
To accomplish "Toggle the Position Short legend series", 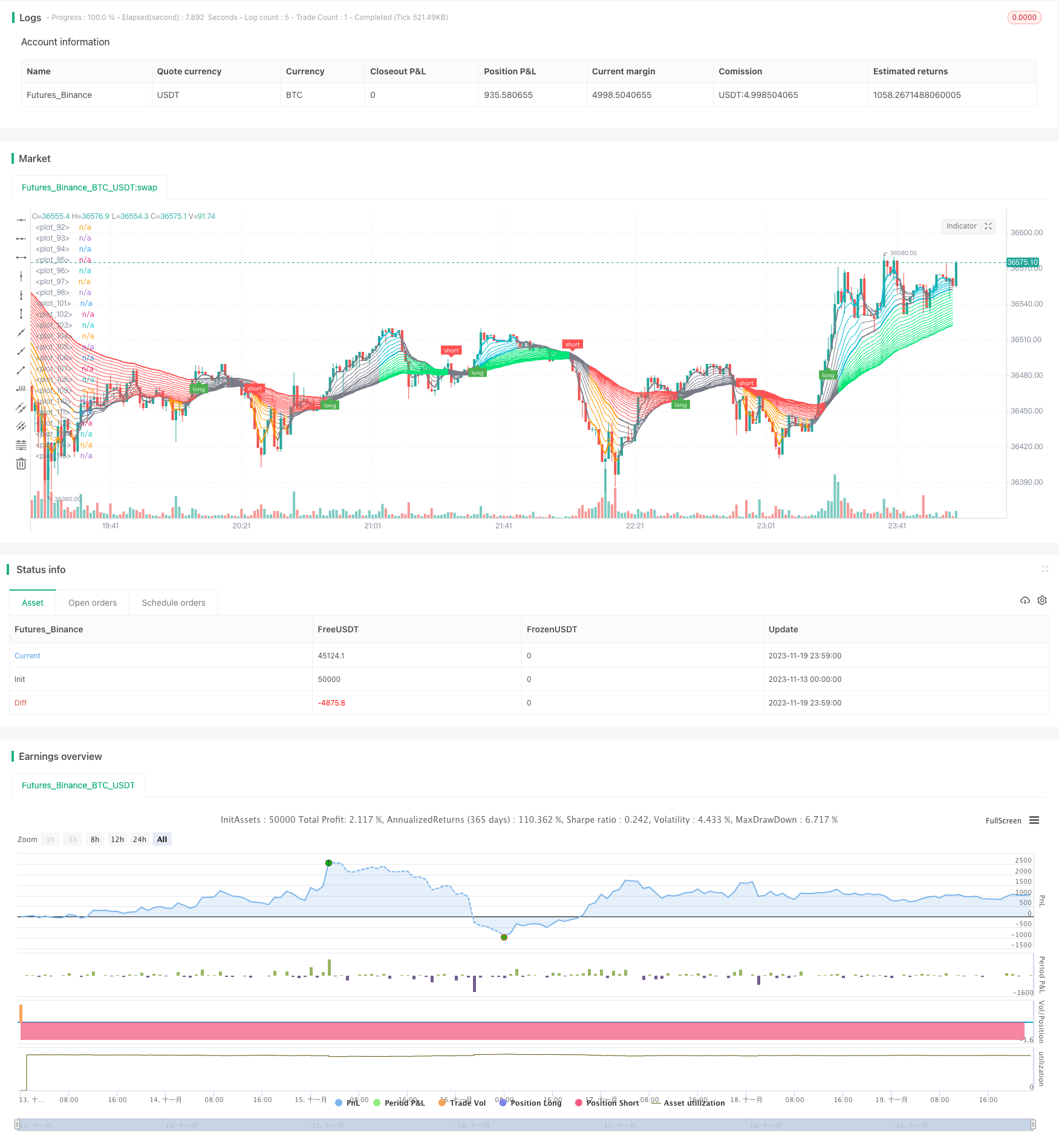I will (607, 1103).
